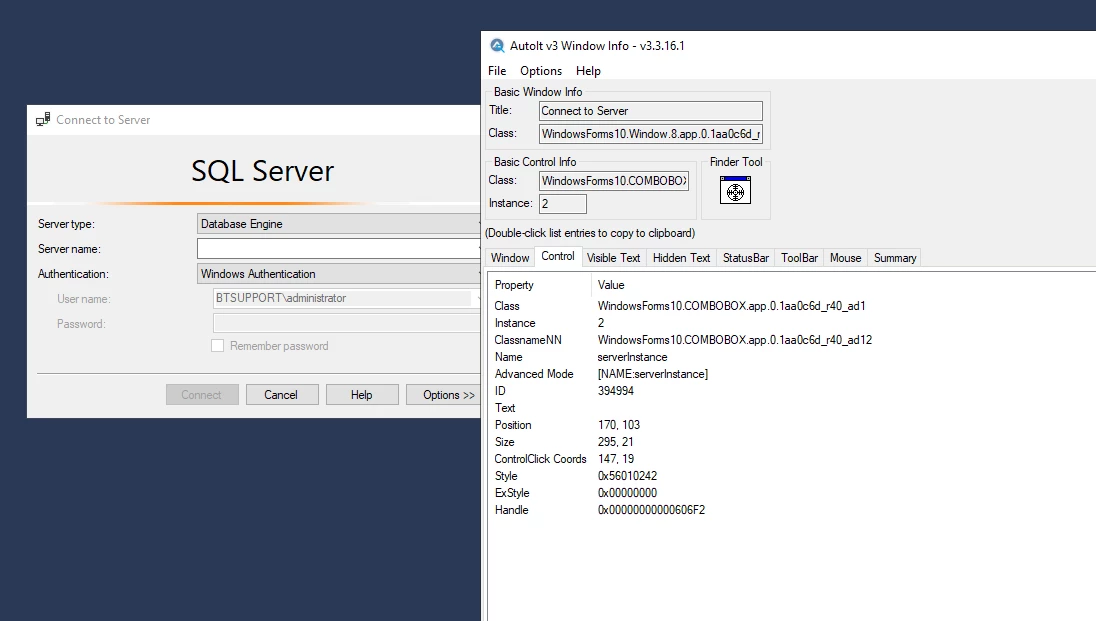1096x621 pixels.
Task: Click the Basic Window Info Title field
Action: point(651,110)
